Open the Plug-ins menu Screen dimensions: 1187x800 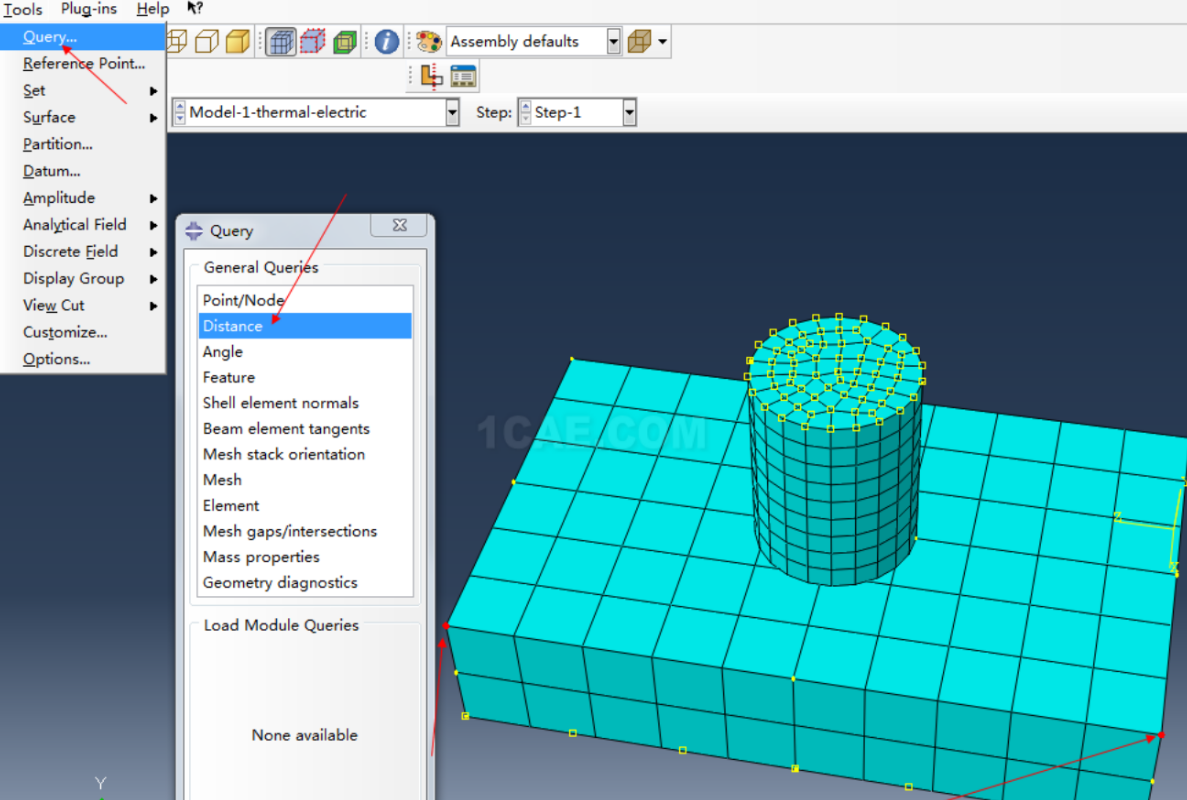pos(89,9)
